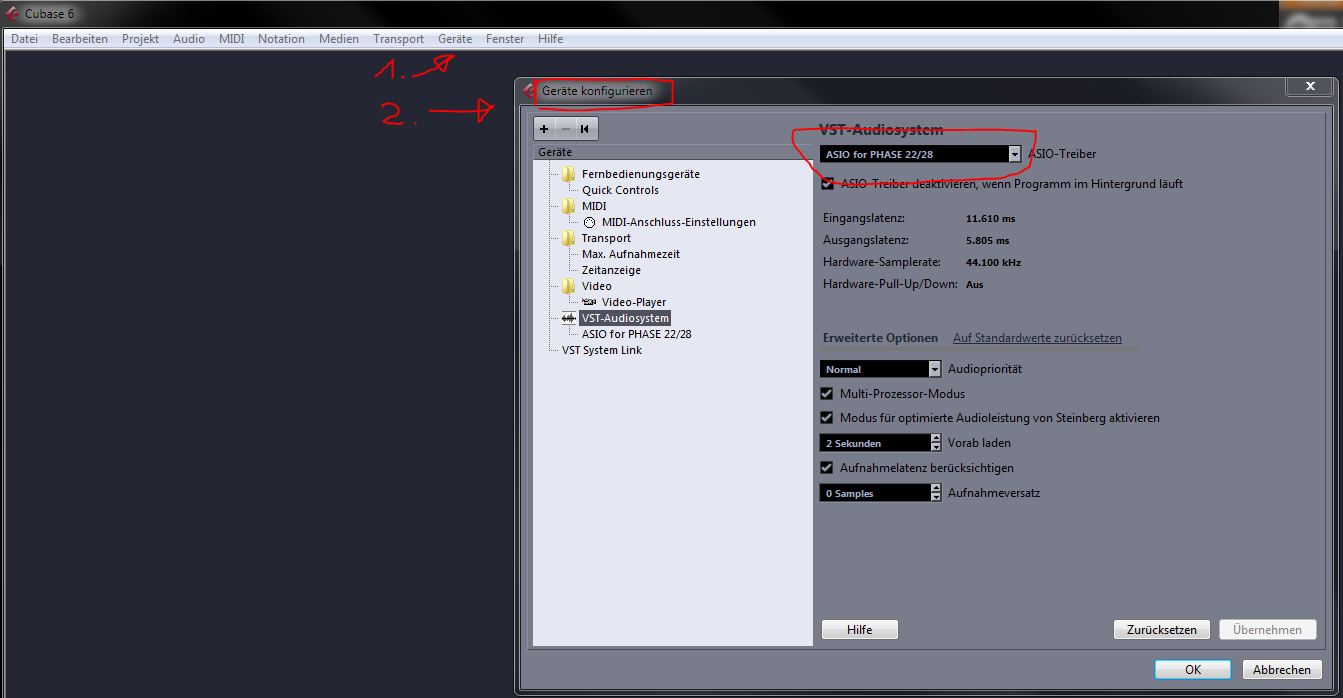Select ASIO for PHASE 22/28 tree item
1343x698 pixels.
coord(636,334)
